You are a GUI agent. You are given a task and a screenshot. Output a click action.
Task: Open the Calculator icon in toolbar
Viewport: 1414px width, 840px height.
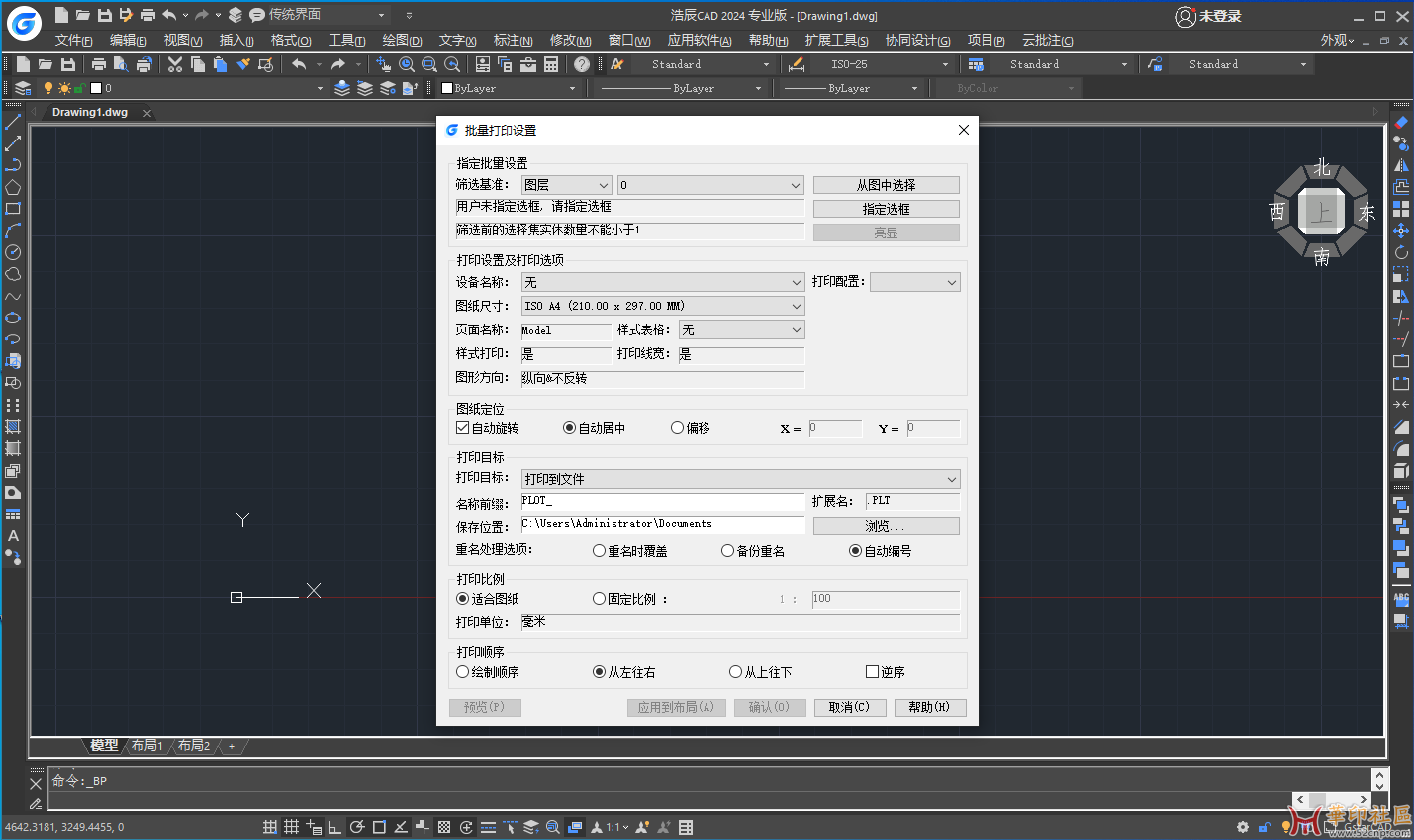[551, 64]
